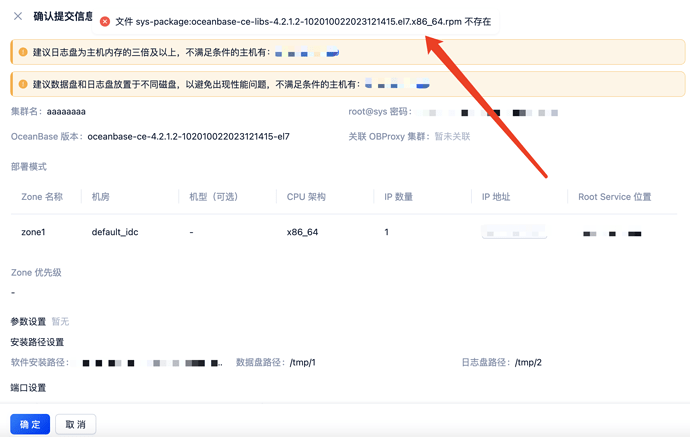This screenshot has width=690, height=437.
Task: Click the 软件安装路径 label
Action: click(40, 363)
